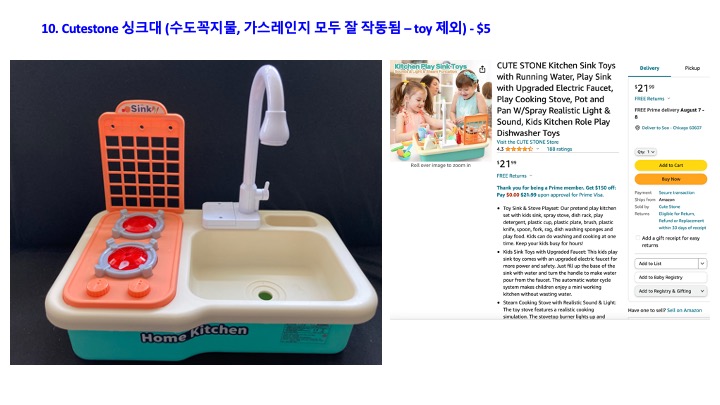Click the star rating icons
Viewport: 720px width, 405px height.
519,149
